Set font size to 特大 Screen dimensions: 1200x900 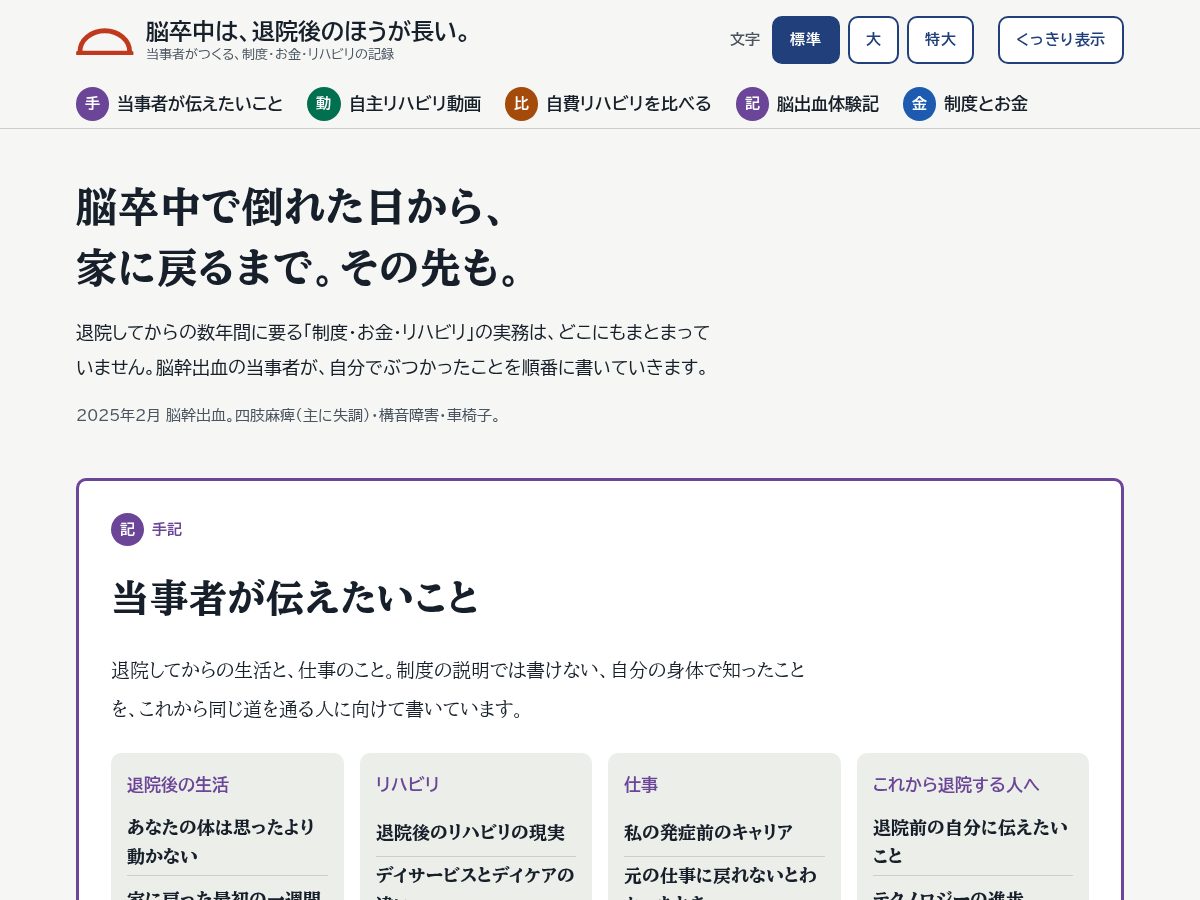coord(940,40)
